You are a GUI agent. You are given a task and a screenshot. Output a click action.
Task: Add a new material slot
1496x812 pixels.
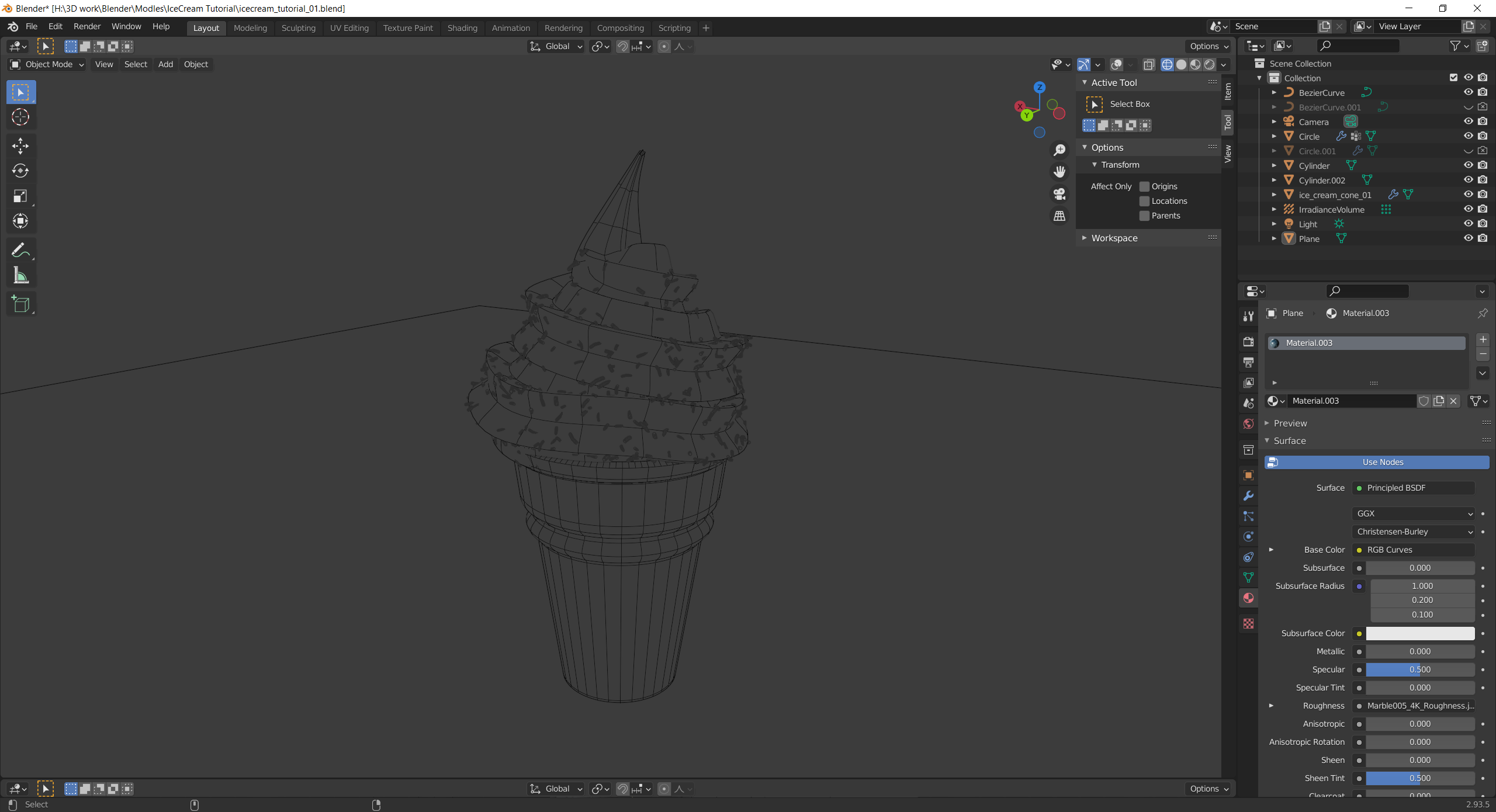pyautogui.click(x=1483, y=339)
